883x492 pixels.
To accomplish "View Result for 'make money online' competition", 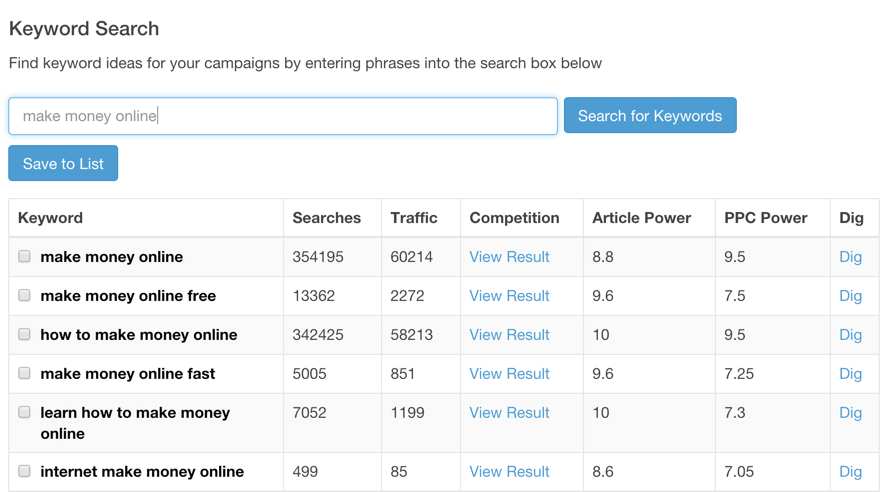I will point(509,257).
